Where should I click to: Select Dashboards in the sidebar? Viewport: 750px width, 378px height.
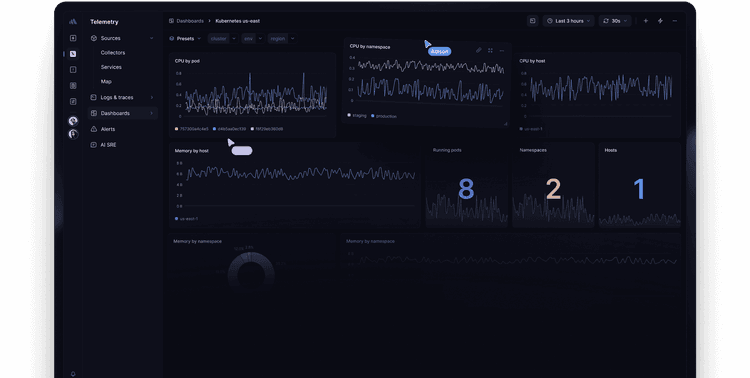pyautogui.click(x=122, y=113)
